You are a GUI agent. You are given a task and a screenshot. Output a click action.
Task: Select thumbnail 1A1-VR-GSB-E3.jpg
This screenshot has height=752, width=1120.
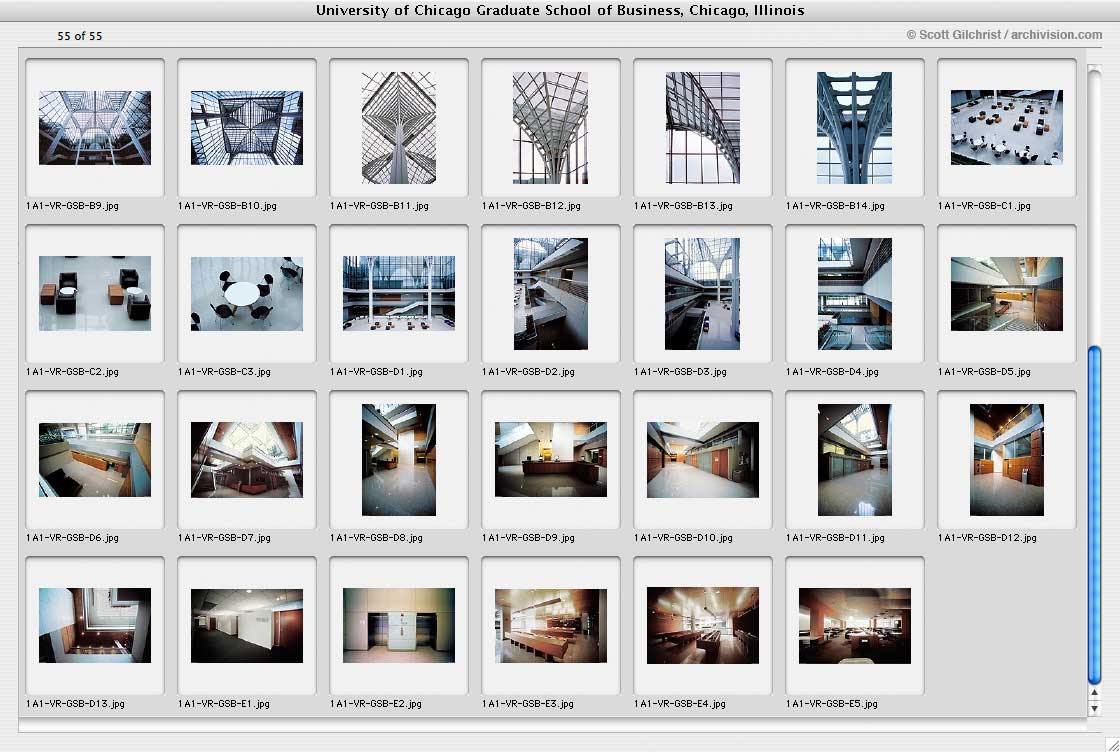[x=551, y=626]
